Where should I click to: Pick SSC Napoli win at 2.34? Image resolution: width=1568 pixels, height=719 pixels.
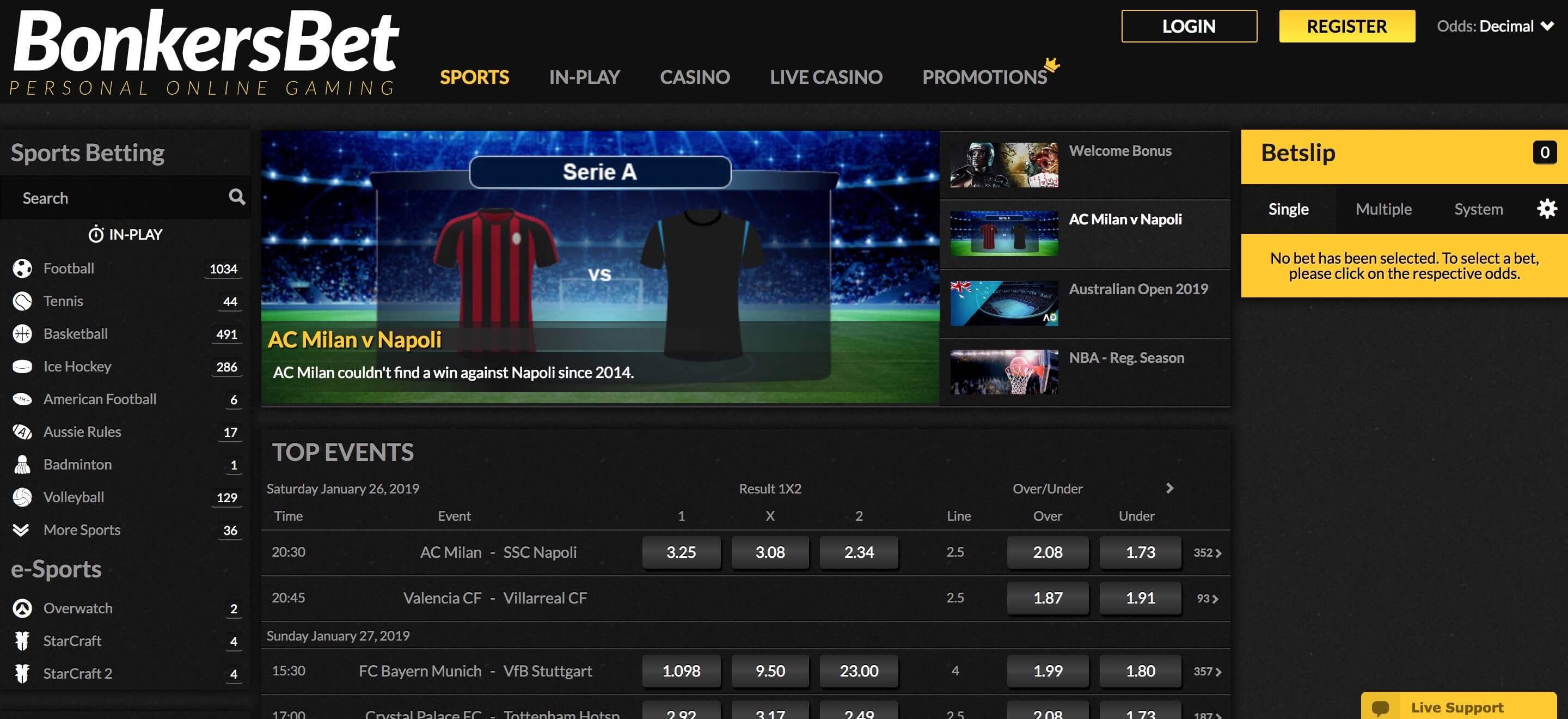click(859, 552)
